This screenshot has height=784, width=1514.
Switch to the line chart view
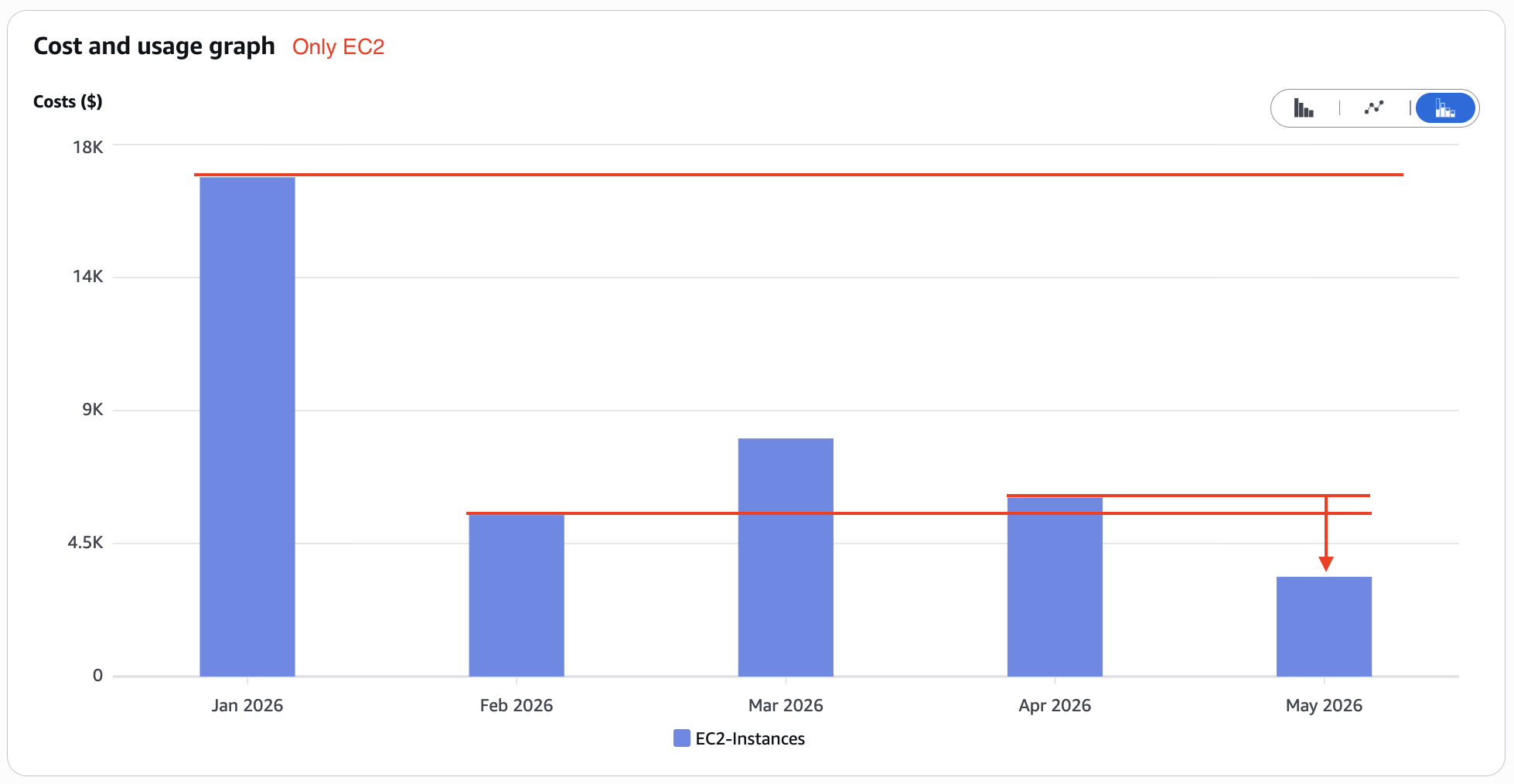(1374, 108)
